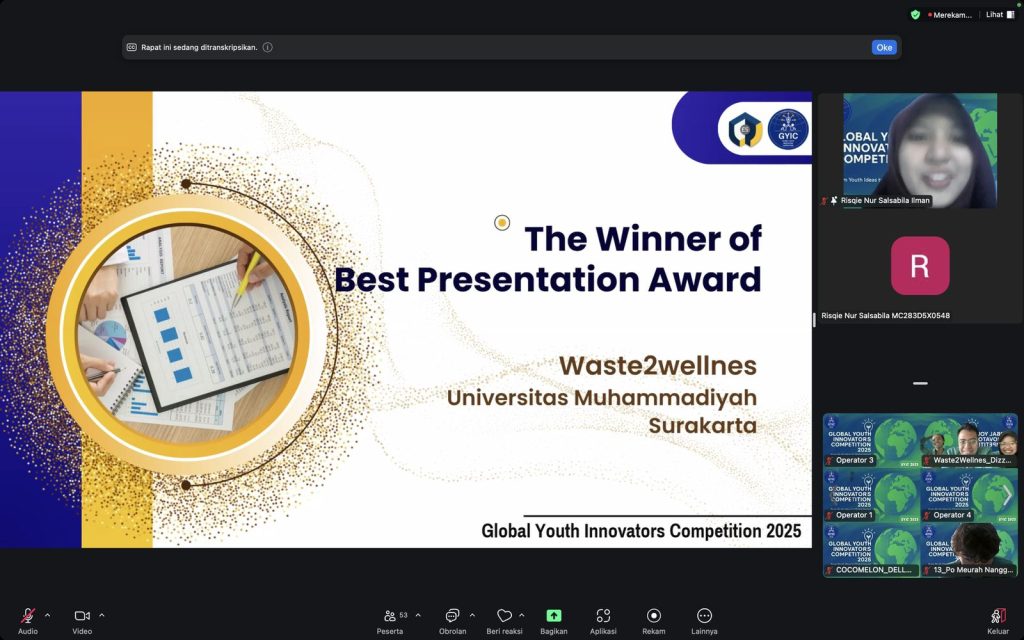This screenshot has height=640, width=1024.
Task: Click 'Surakarta' text on slide
Action: coord(703,425)
